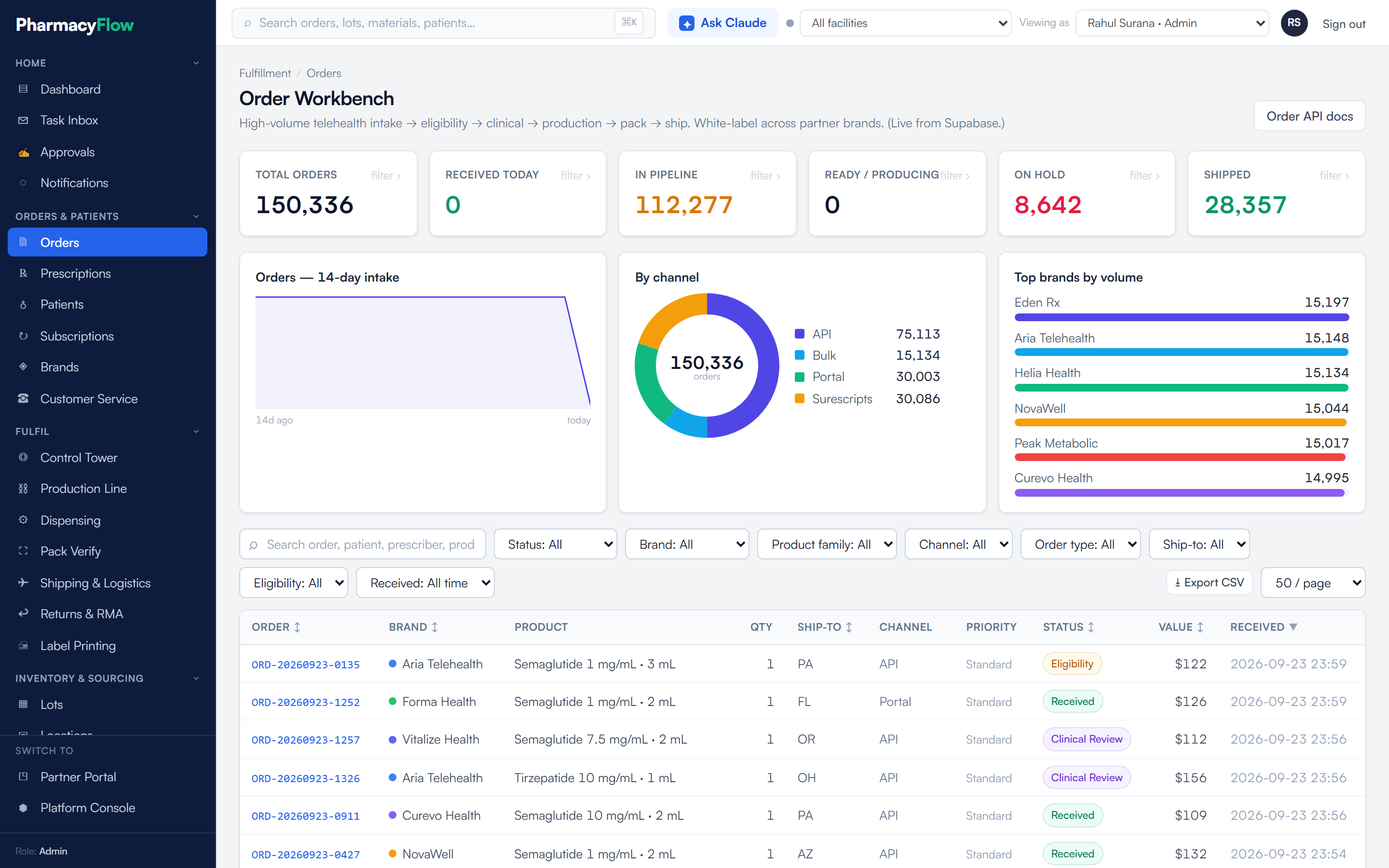Sort the table by BRAND column

pos(413,627)
